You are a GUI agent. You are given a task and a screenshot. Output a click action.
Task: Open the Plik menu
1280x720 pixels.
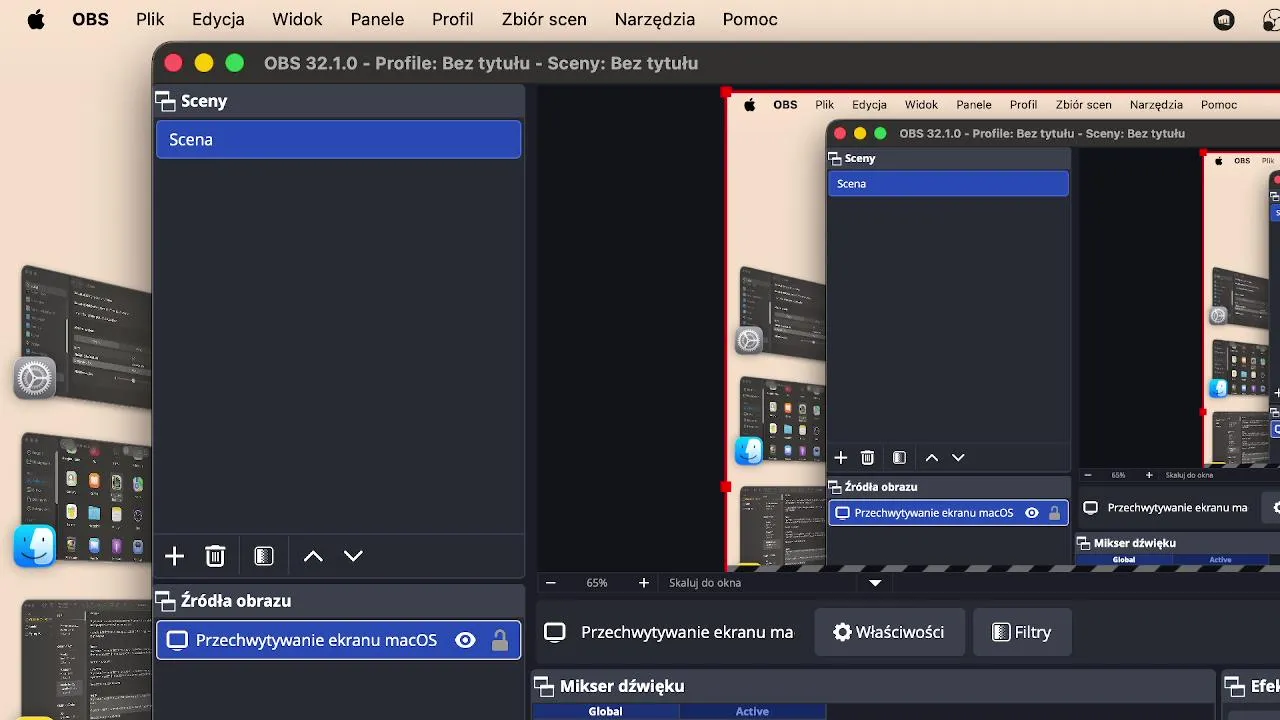click(150, 20)
